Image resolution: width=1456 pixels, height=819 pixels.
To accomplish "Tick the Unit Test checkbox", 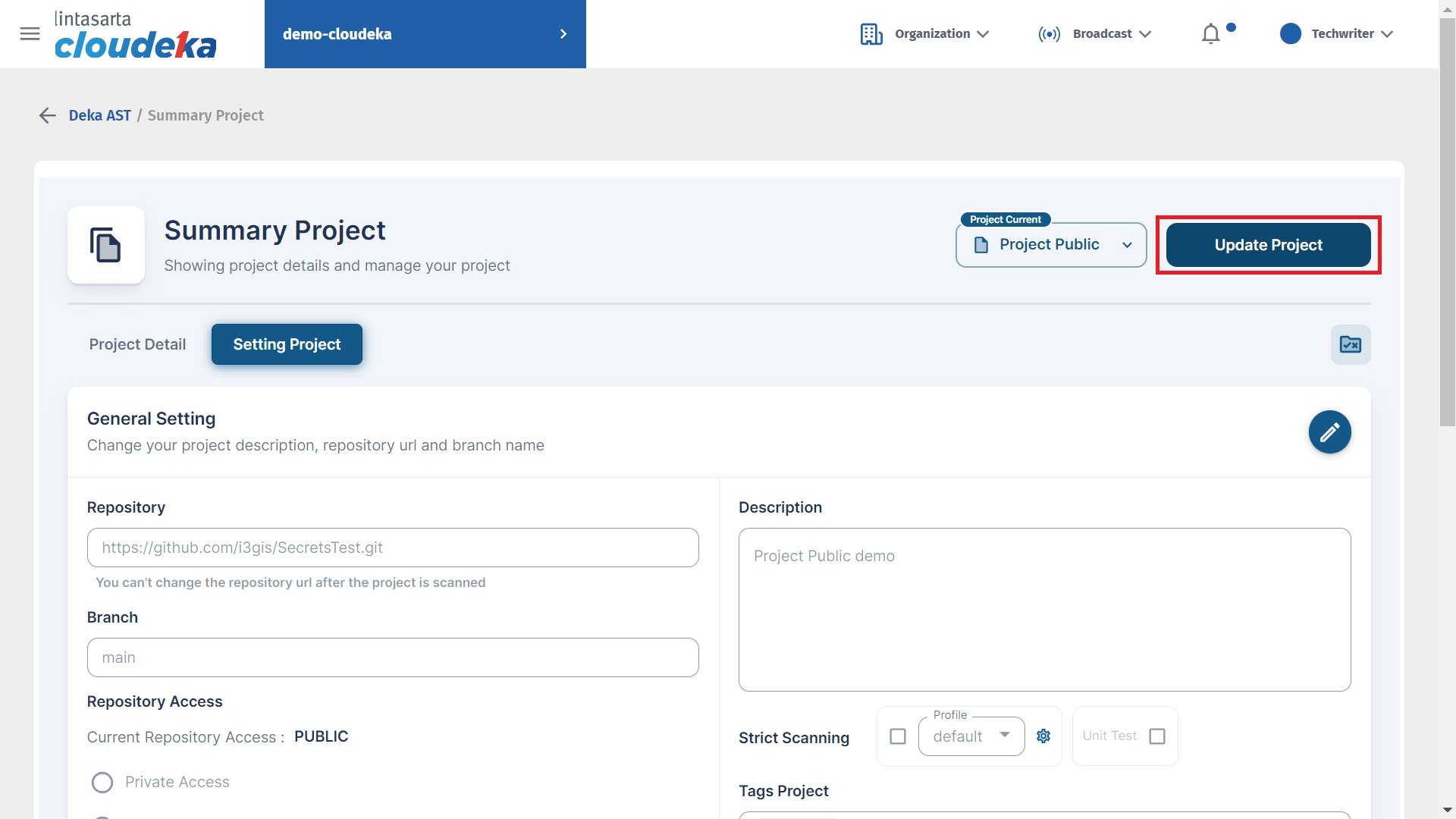I will [1157, 736].
